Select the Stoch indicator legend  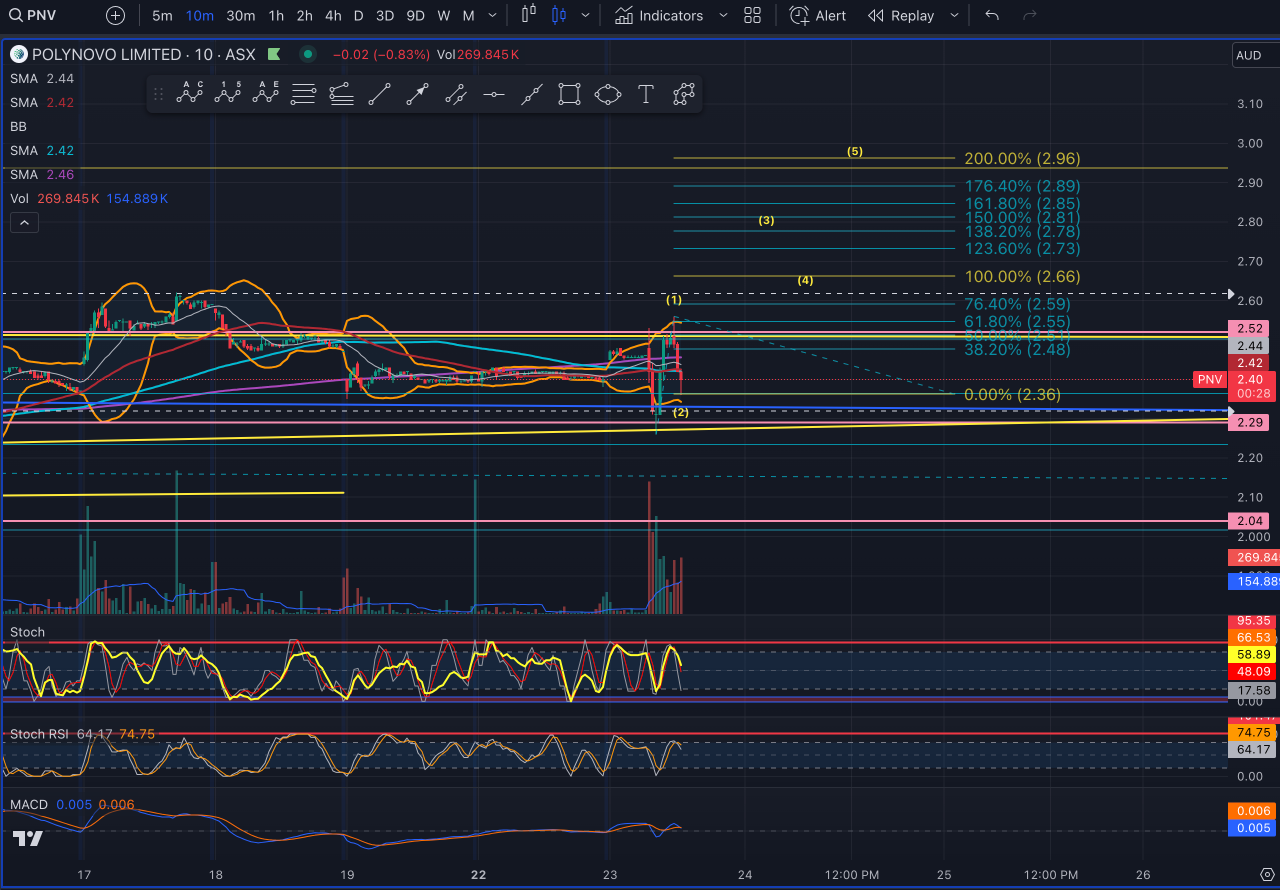(27, 632)
